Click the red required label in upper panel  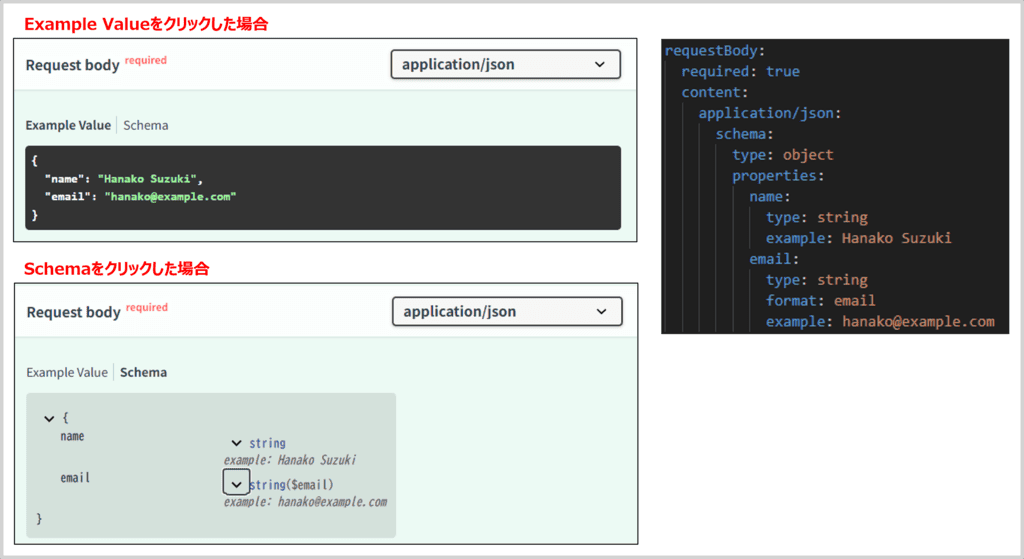(146, 60)
